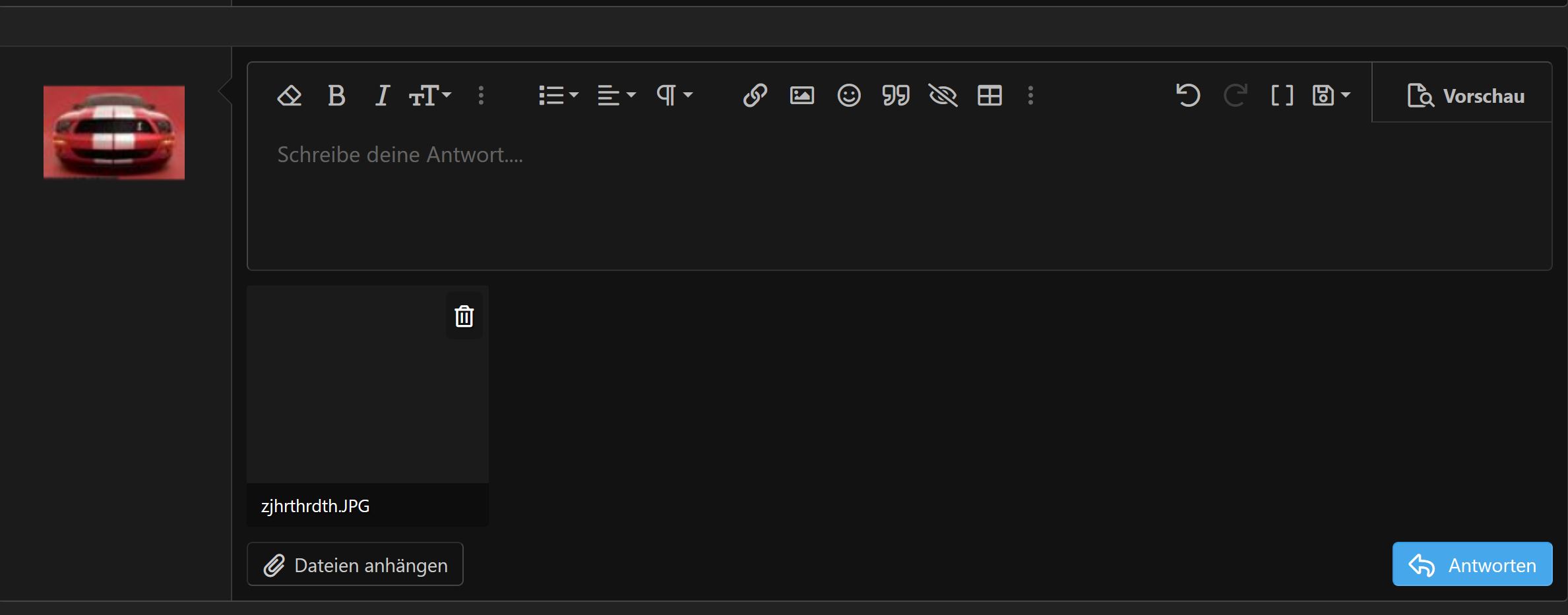The image size is (1568, 615).
Task: Open the save draft dropdown
Action: click(1331, 96)
